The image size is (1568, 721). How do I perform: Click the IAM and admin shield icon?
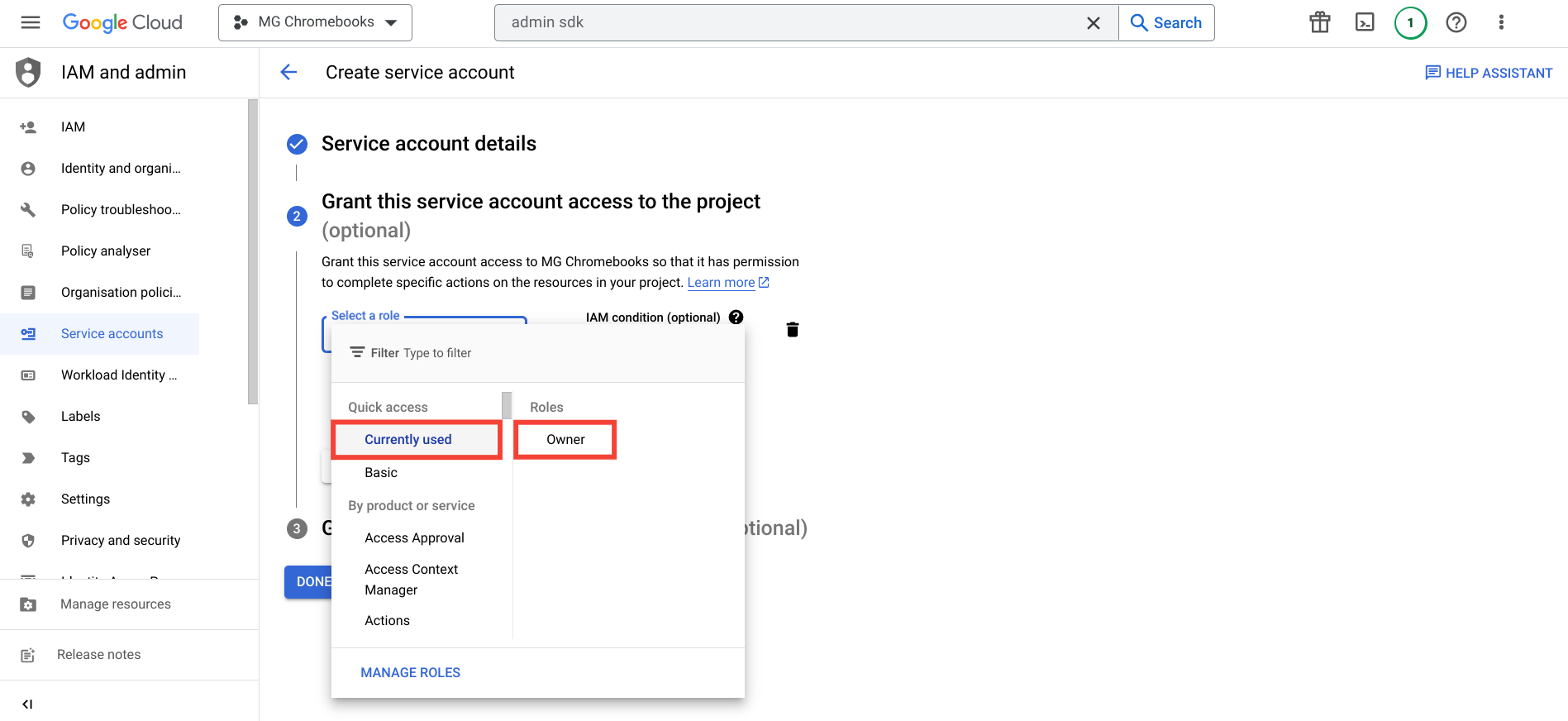click(x=28, y=72)
